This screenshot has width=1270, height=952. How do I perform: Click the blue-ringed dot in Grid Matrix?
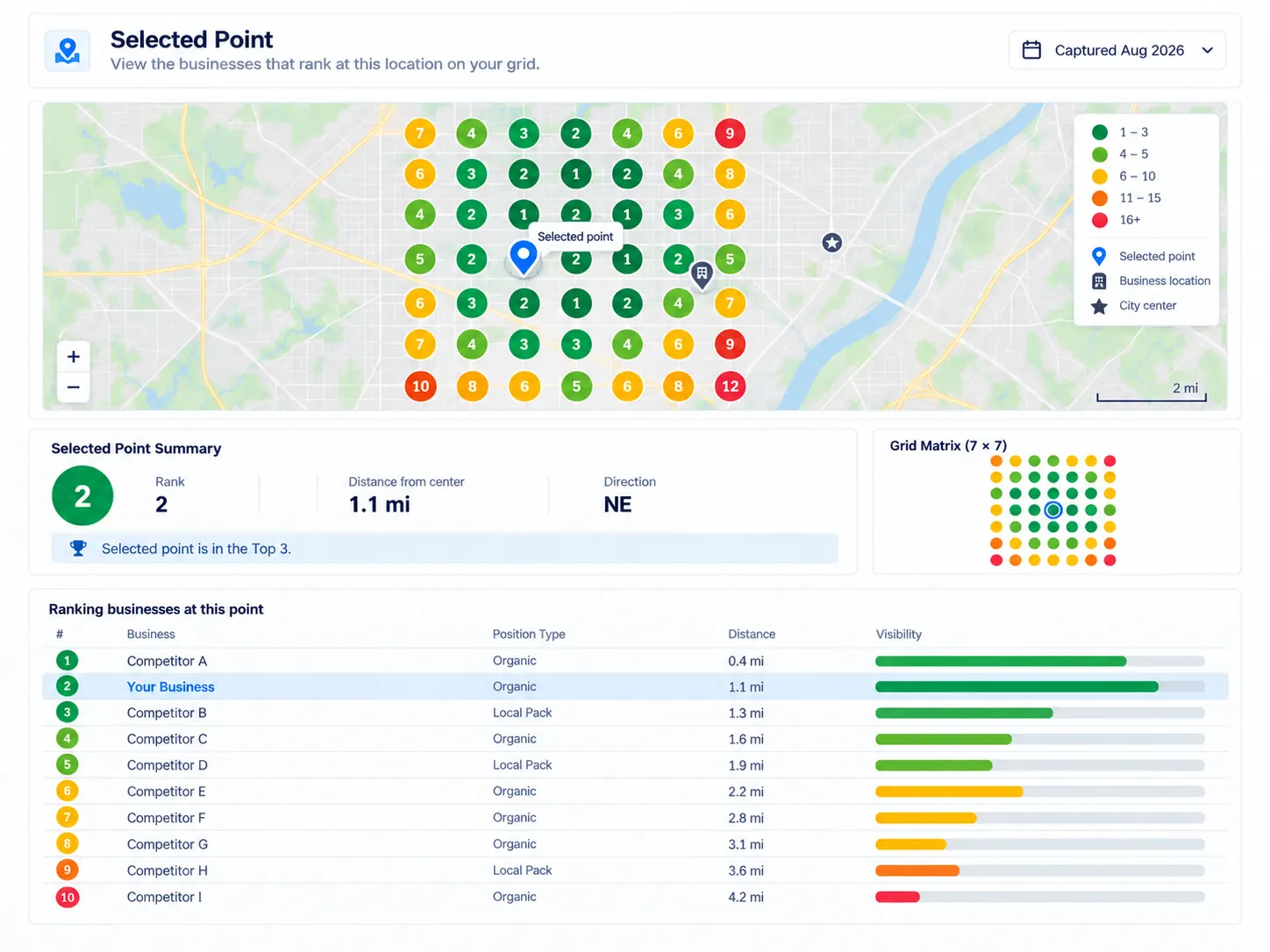click(1053, 510)
